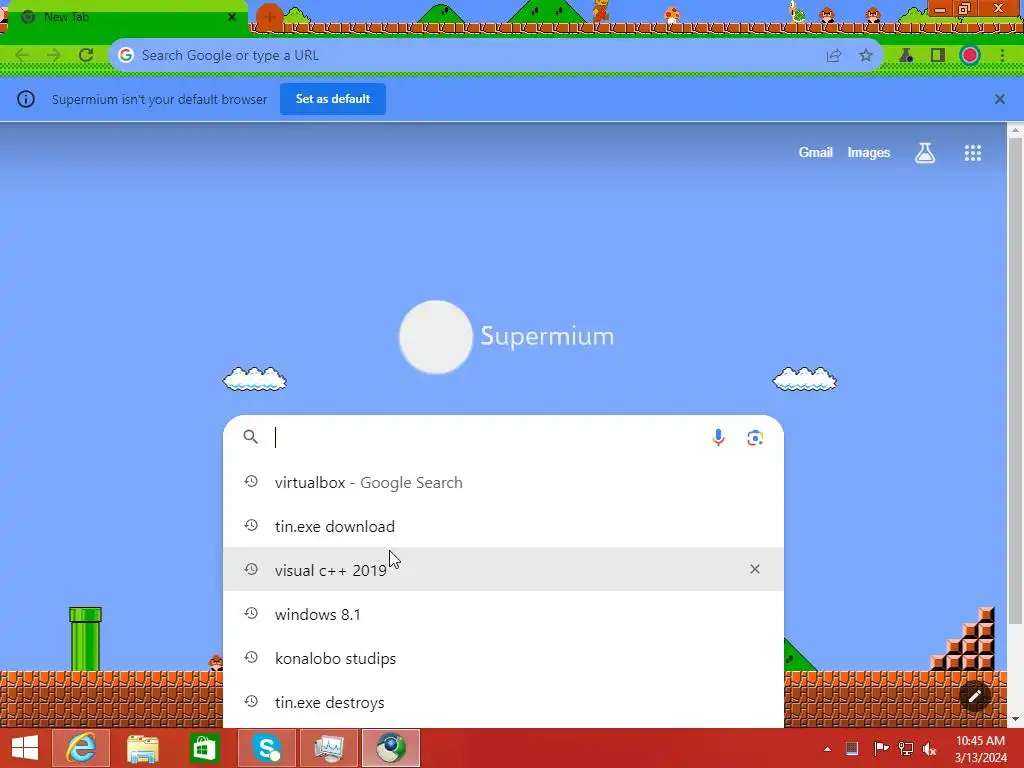Click the Set as default button
Viewport: 1024px width, 768px height.
pos(332,99)
